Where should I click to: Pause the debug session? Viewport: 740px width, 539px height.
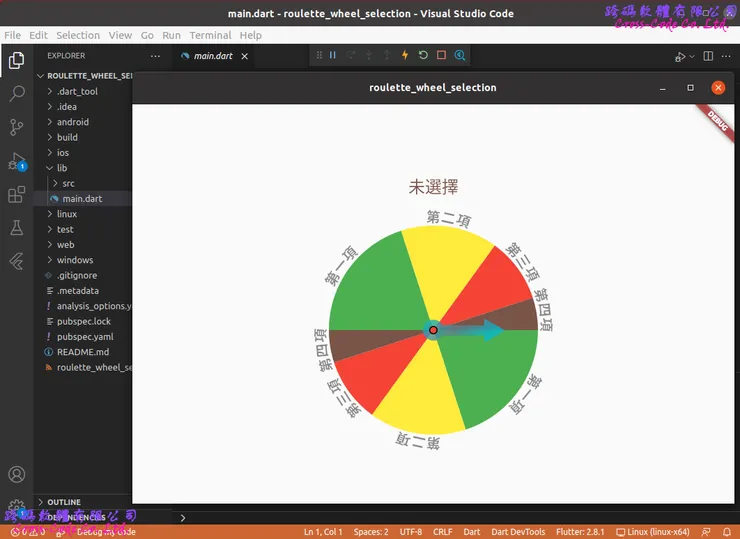[x=333, y=55]
